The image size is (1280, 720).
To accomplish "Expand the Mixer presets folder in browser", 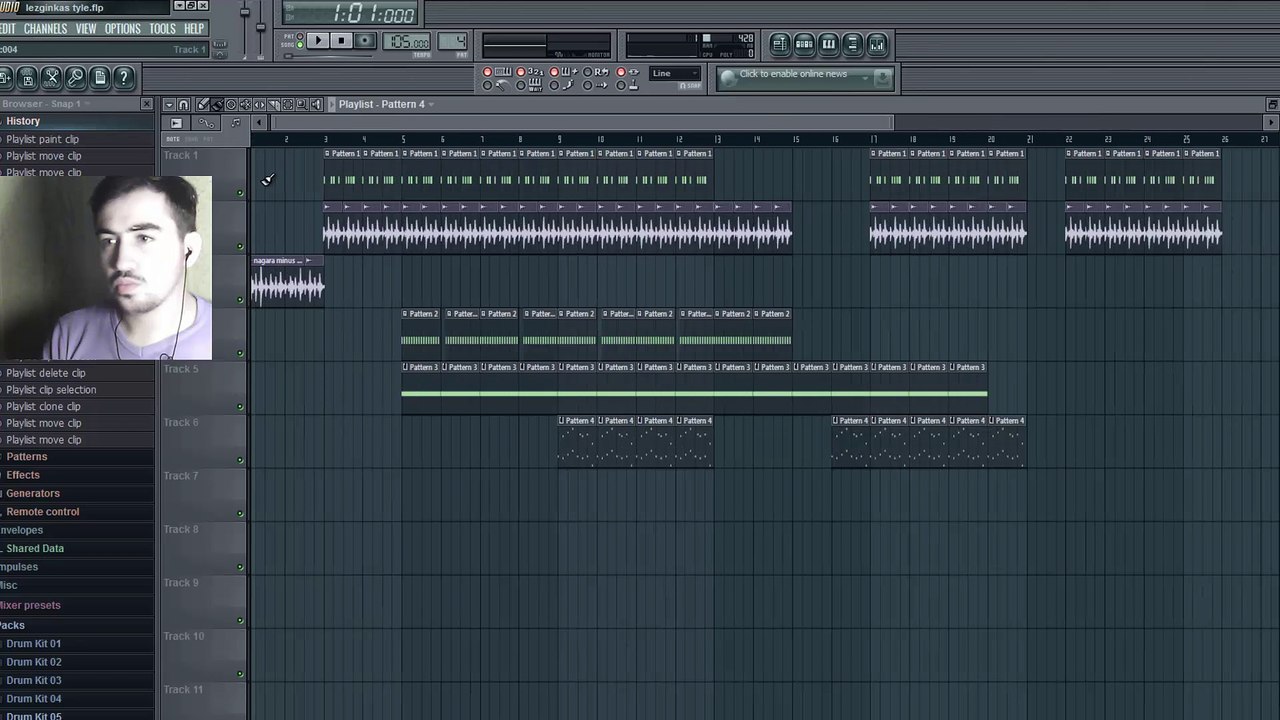I will [x=30, y=605].
